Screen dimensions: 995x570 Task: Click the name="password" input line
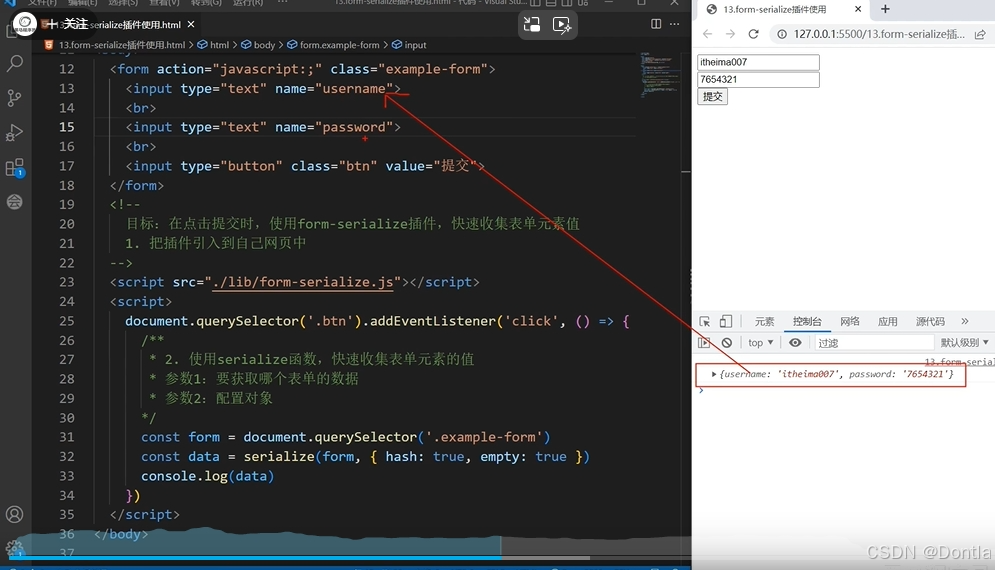263,127
